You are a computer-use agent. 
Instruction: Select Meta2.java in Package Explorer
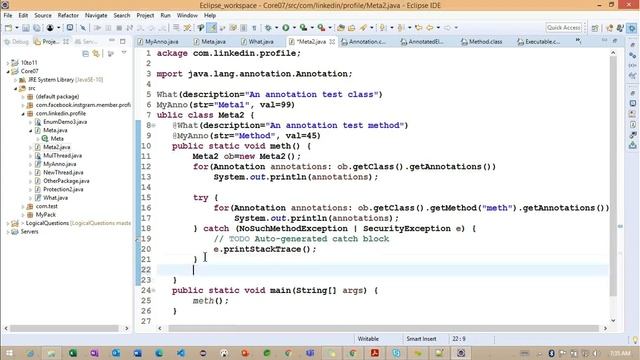[57, 147]
